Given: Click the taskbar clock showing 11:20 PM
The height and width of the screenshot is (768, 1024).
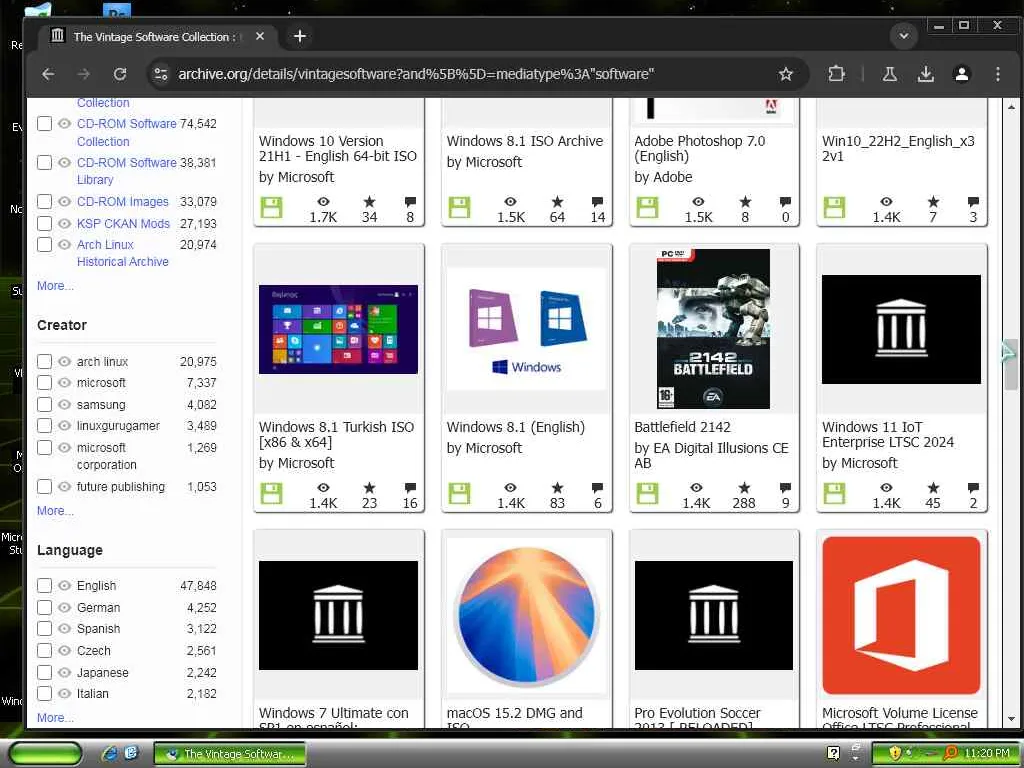Looking at the screenshot, I should click(x=987, y=754).
